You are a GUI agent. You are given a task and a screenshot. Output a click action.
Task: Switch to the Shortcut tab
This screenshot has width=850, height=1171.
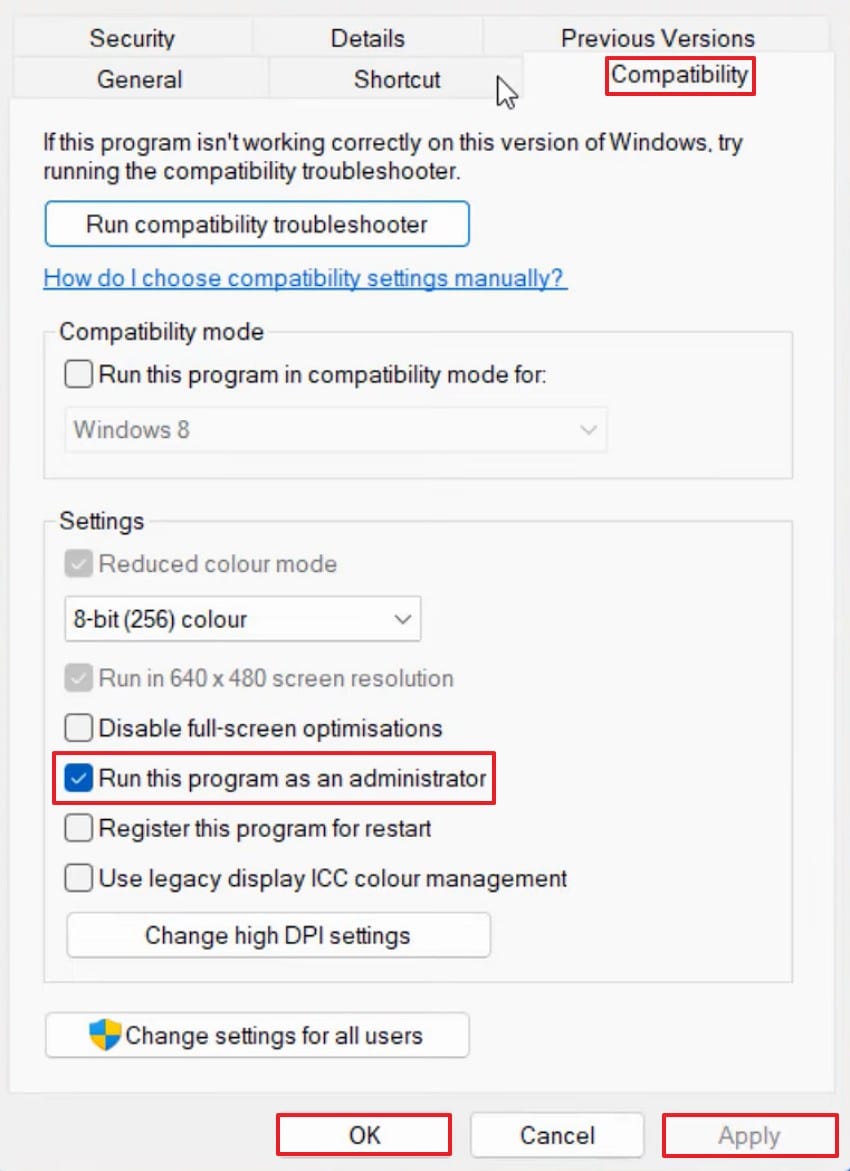[396, 79]
